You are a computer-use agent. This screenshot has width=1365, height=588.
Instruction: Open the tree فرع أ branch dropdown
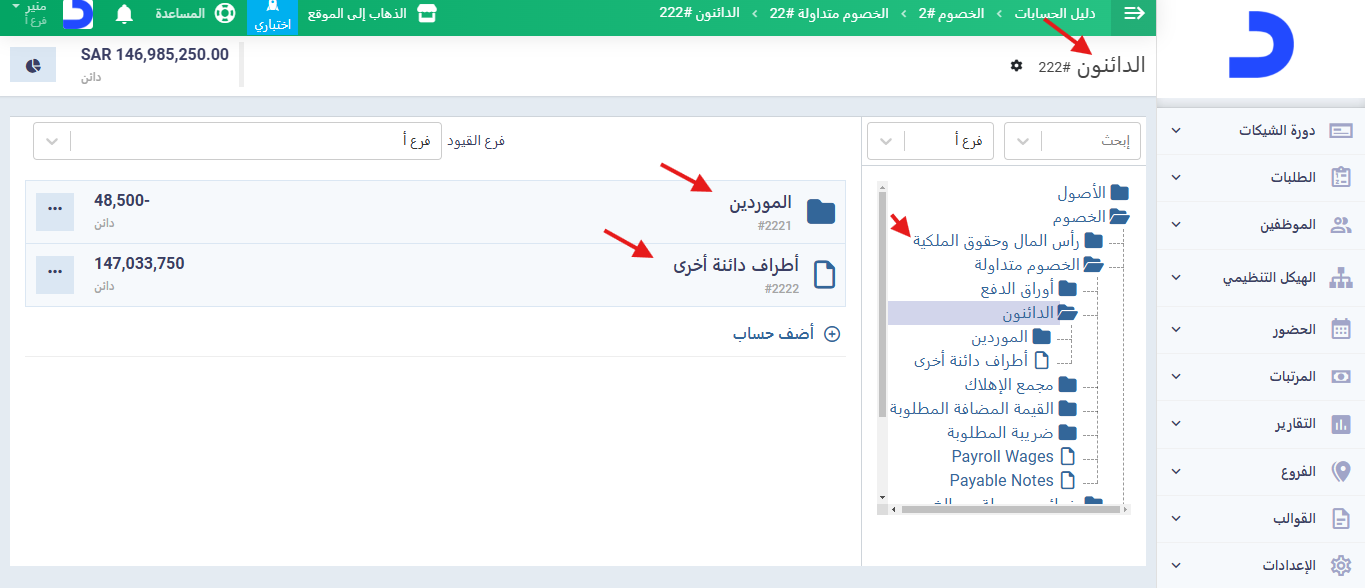pyautogui.click(x=931, y=141)
